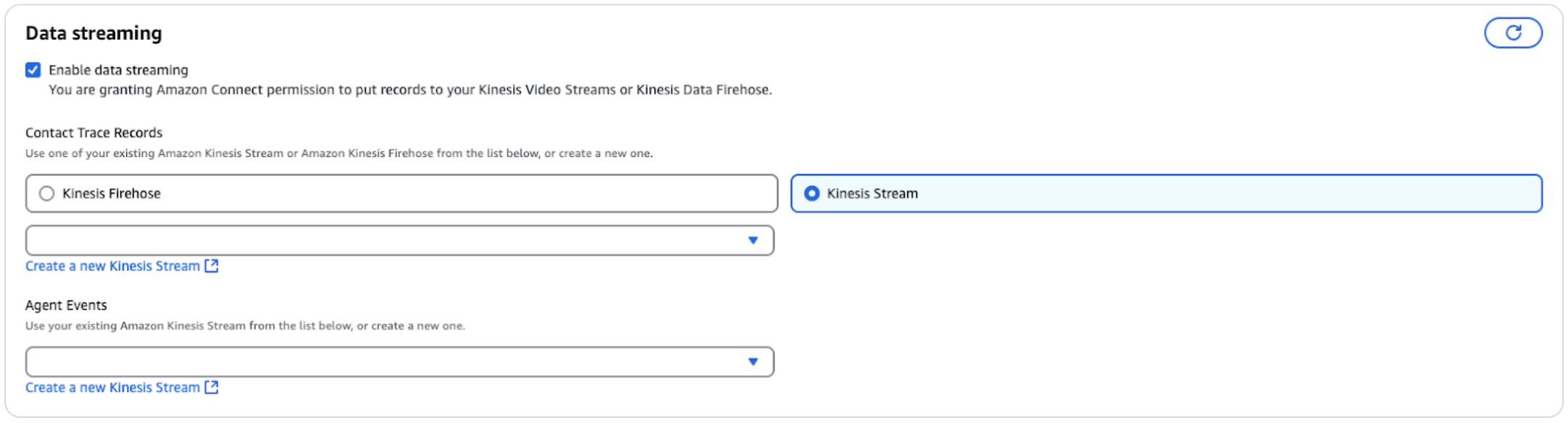Click the Kinesis Firehose option tile label
1568x423 pixels.
(112, 193)
